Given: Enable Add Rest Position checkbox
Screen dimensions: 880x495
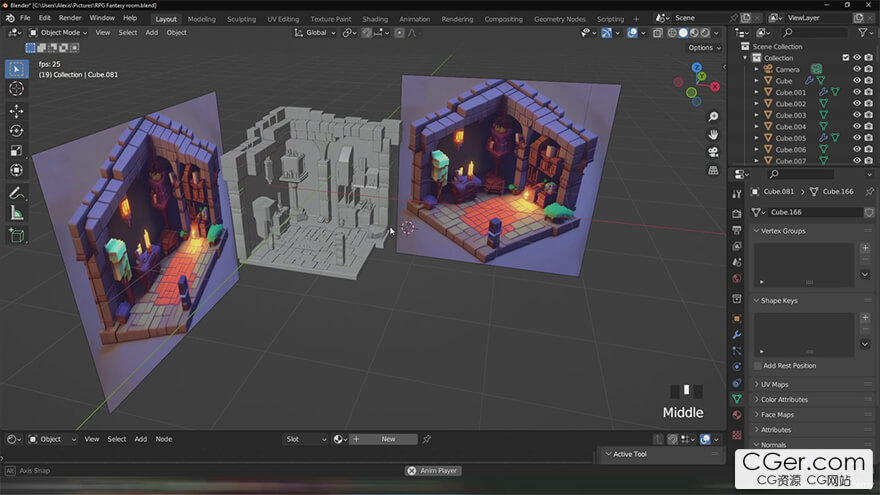Looking at the screenshot, I should click(x=758, y=366).
